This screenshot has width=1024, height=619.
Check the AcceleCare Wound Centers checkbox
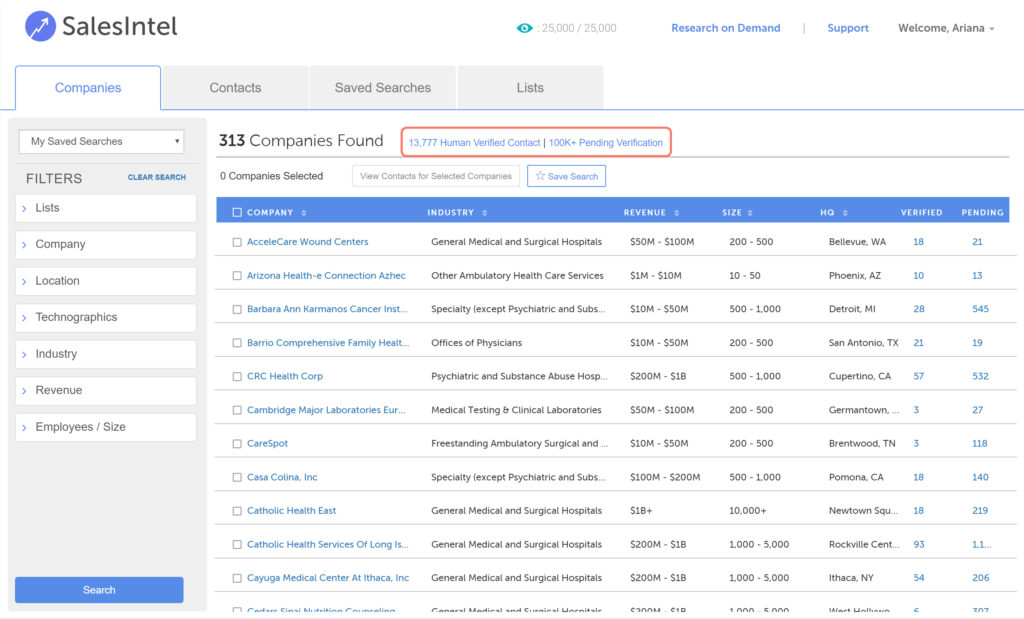click(x=237, y=242)
